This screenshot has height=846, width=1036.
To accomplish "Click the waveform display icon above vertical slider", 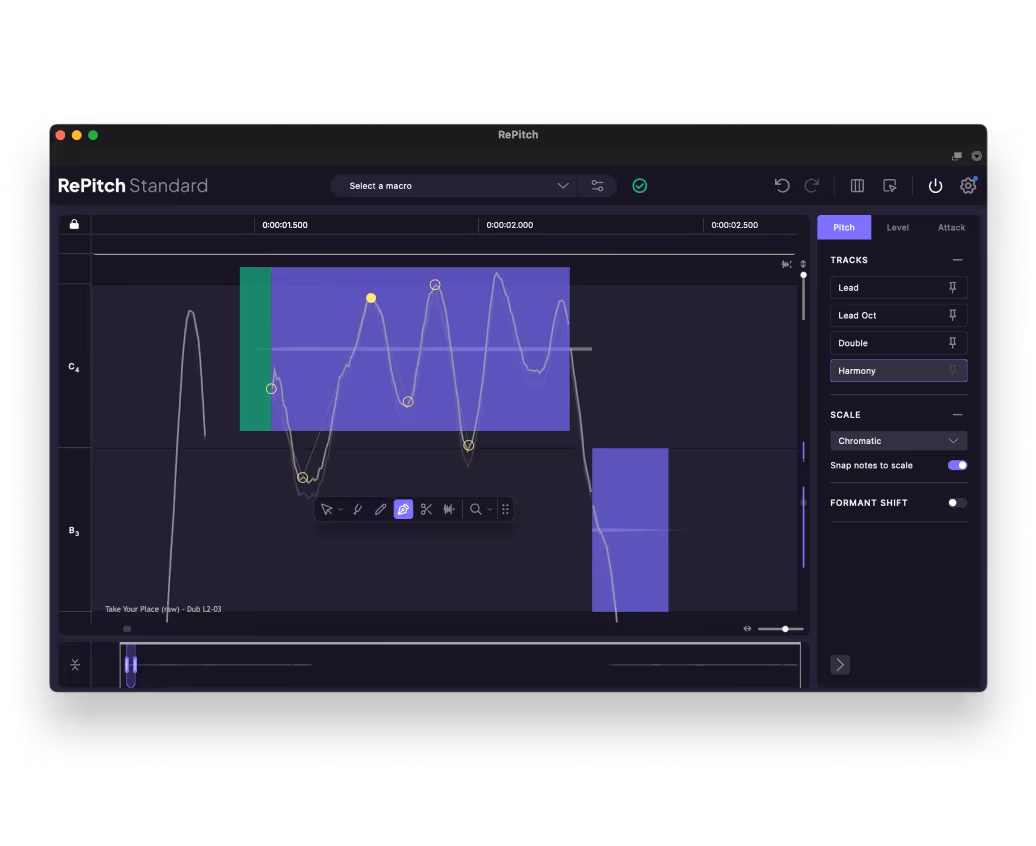I will tap(786, 264).
